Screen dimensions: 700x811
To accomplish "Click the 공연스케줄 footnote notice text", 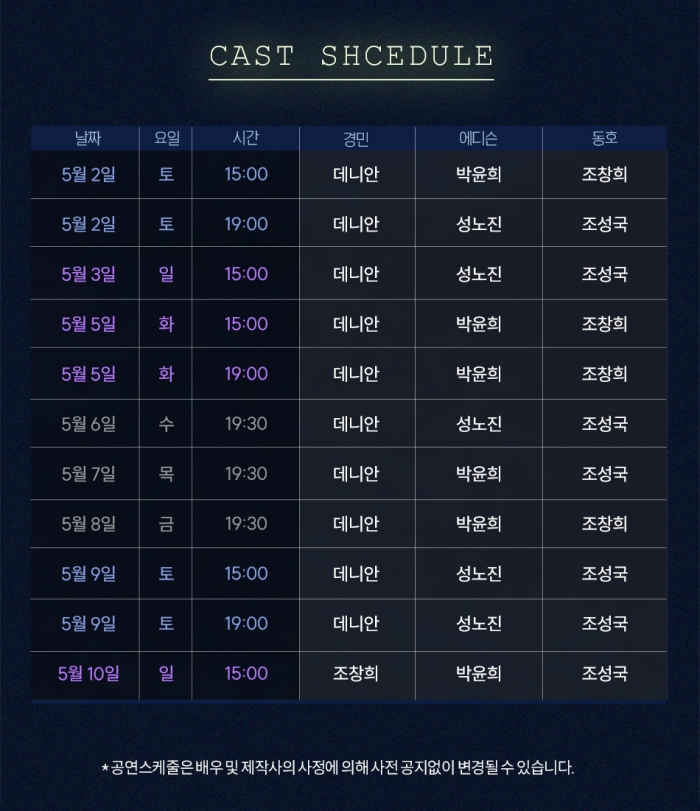I will [338, 768].
